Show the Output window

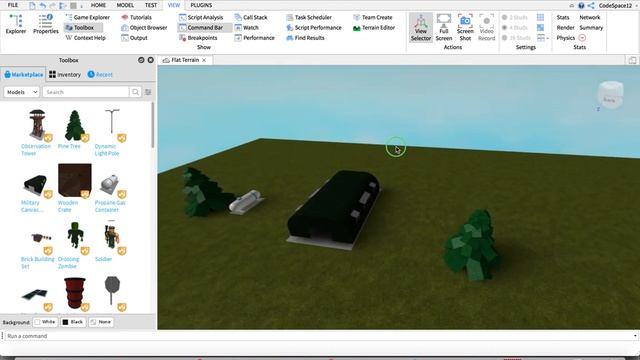click(134, 38)
